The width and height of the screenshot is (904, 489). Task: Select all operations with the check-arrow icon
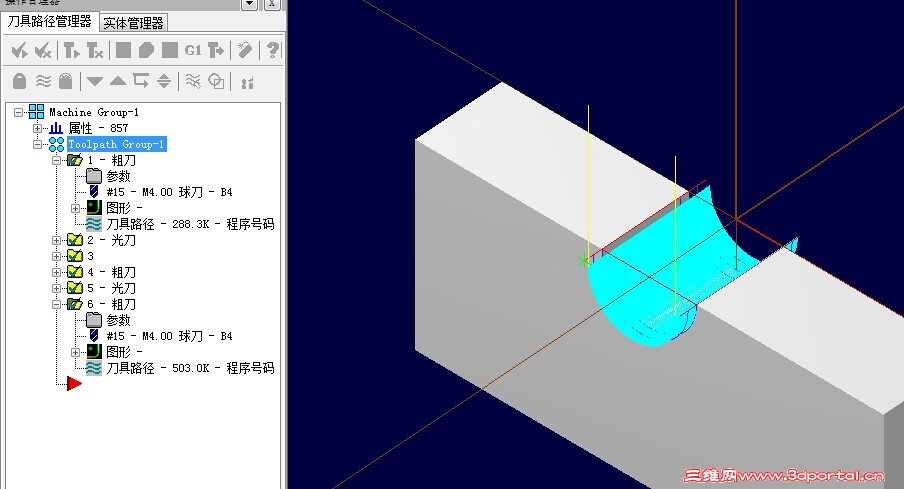coord(20,51)
